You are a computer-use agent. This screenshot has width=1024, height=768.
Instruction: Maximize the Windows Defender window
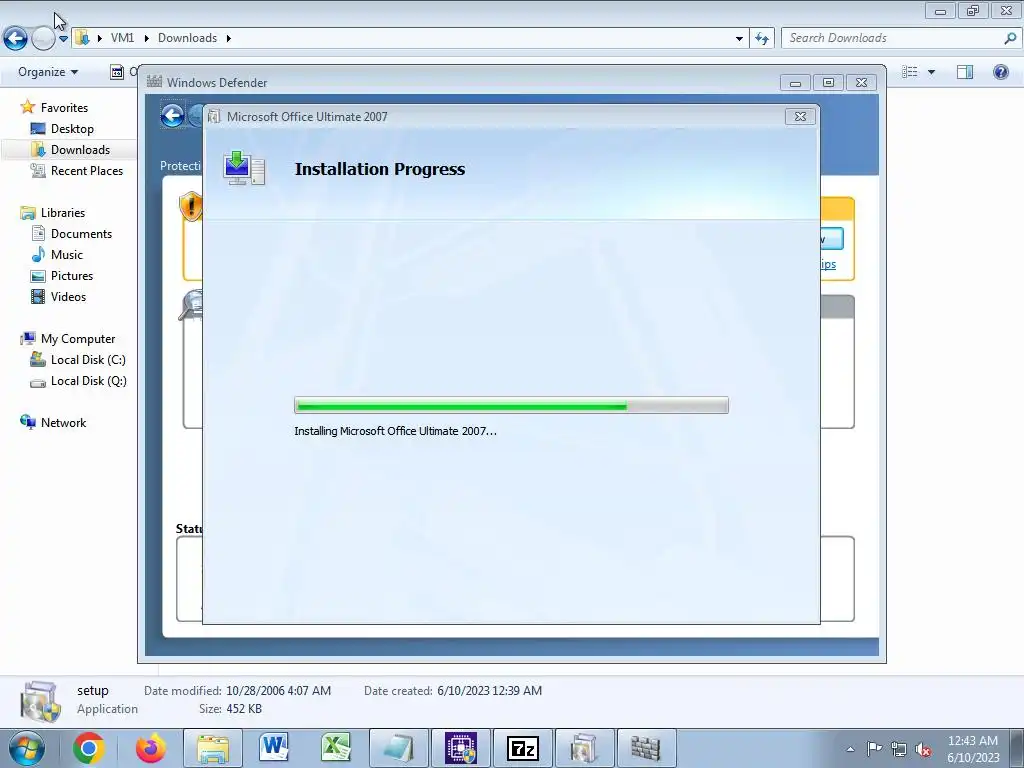828,83
